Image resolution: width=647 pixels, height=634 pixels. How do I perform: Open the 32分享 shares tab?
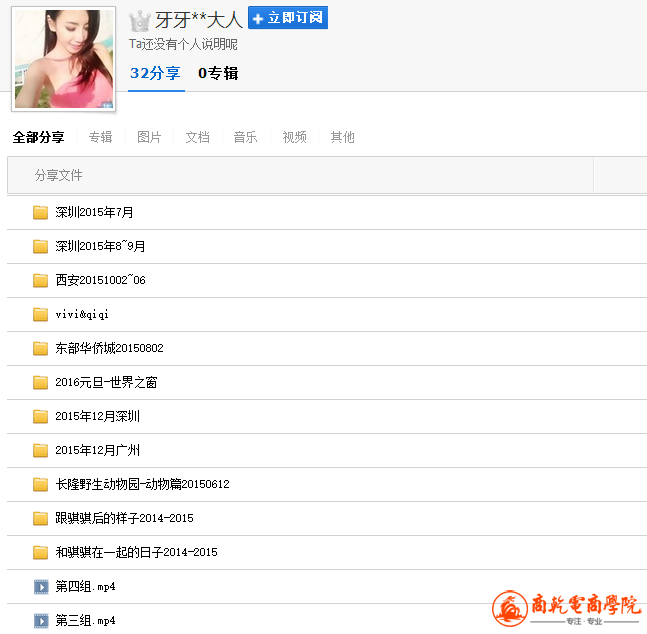tap(155, 73)
